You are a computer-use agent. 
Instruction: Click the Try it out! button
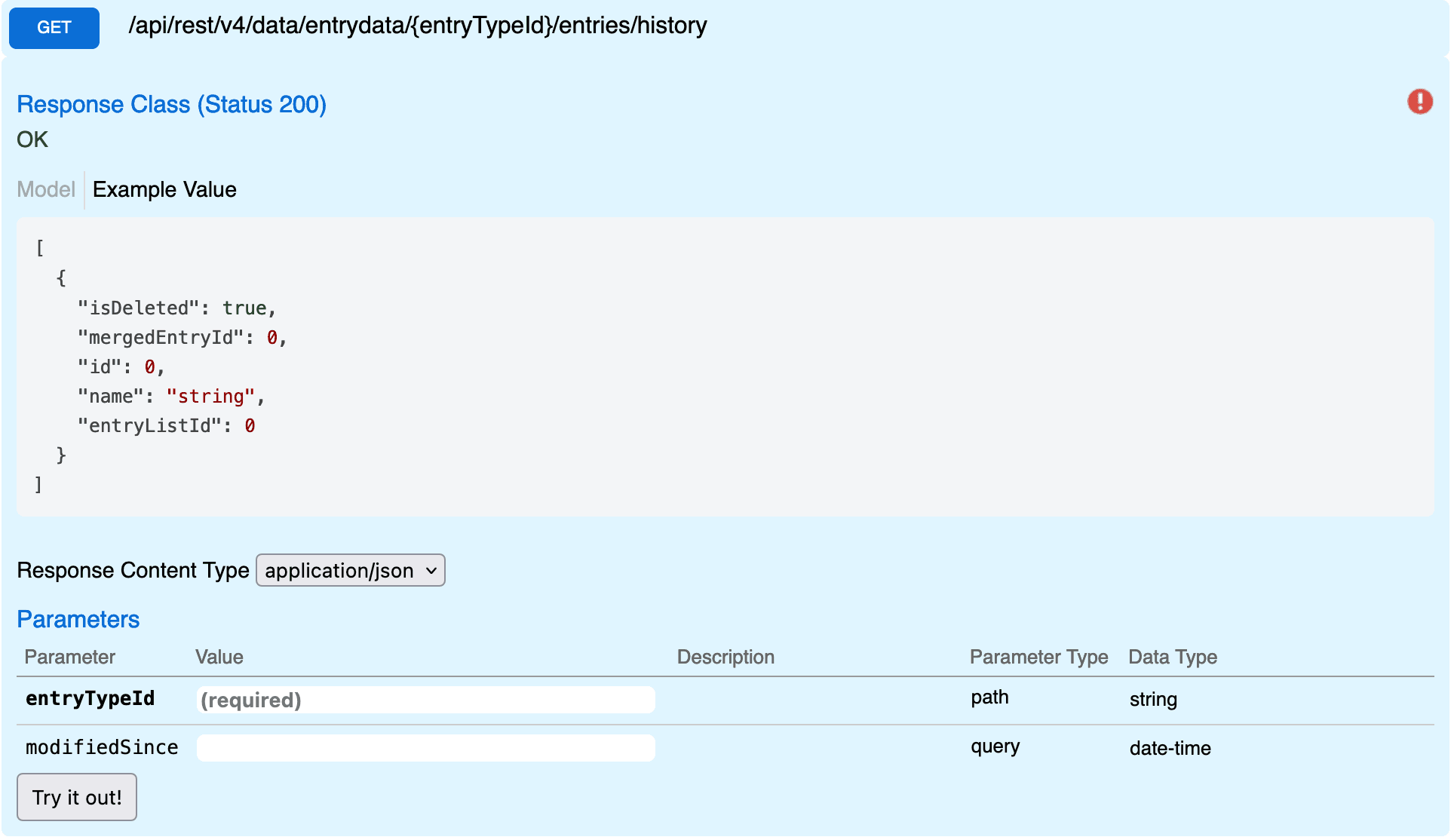77,797
